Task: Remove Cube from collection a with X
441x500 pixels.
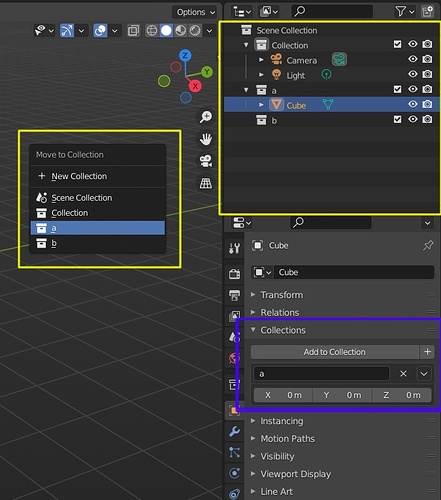Action: pyautogui.click(x=403, y=374)
